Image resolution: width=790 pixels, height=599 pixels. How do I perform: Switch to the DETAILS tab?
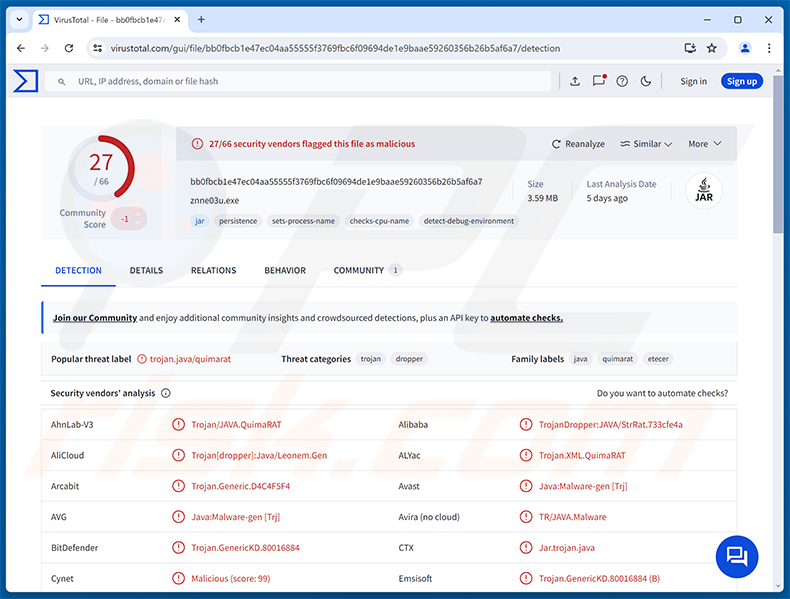(146, 271)
